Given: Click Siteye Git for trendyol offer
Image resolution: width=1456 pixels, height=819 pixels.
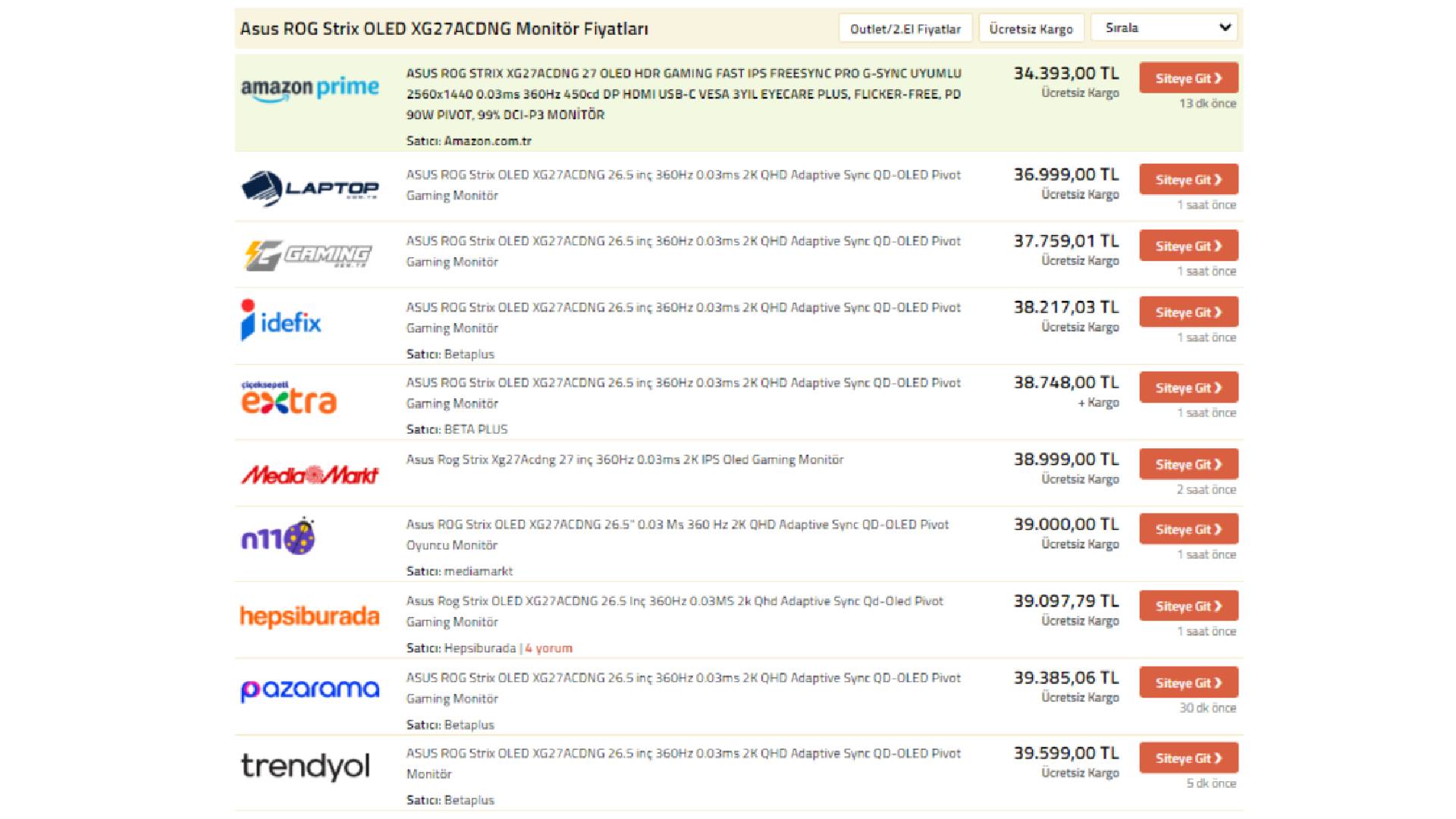Looking at the screenshot, I should (1188, 758).
